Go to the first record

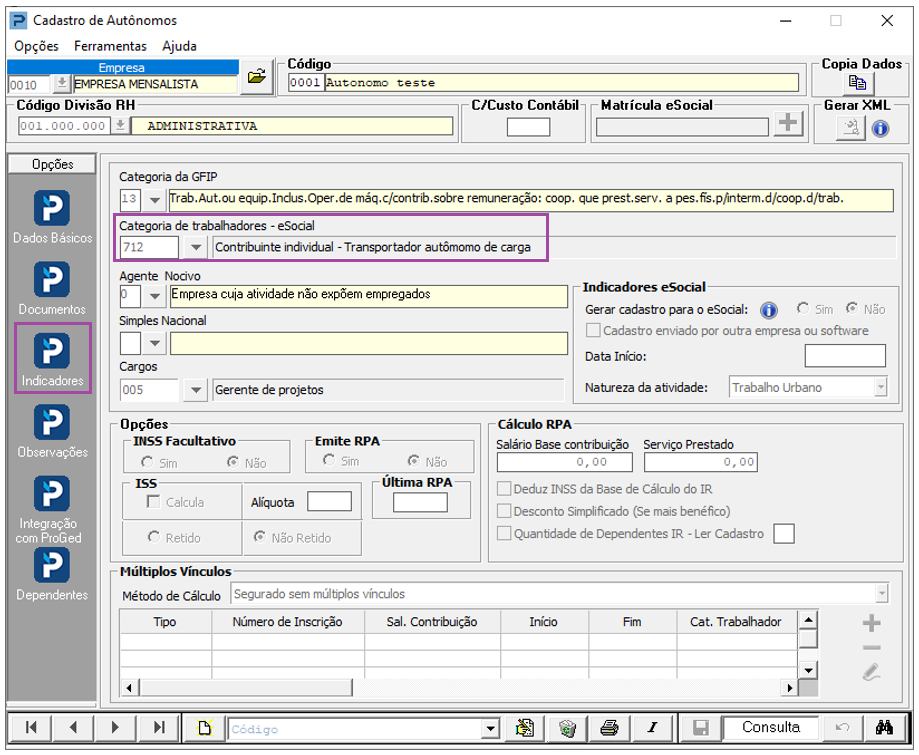point(30,727)
